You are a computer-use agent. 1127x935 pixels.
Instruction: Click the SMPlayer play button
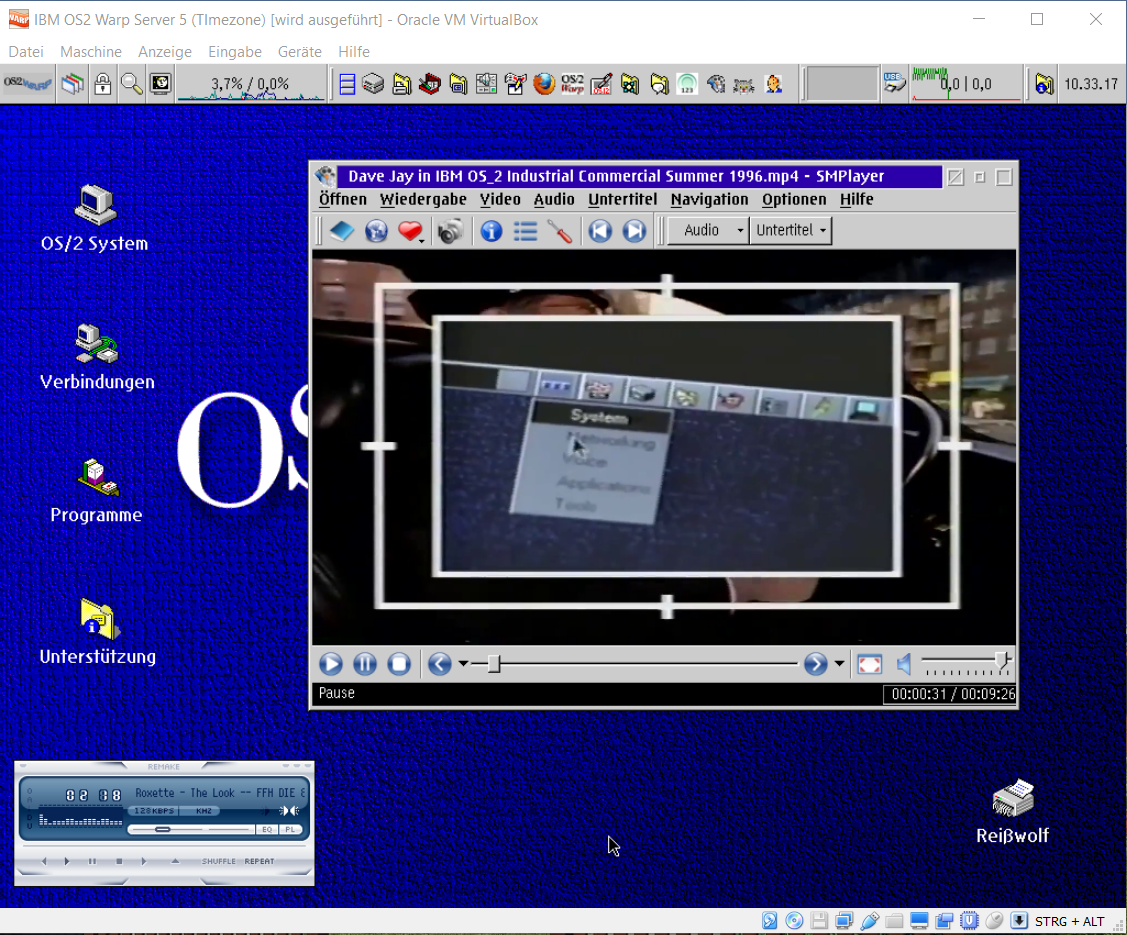coord(331,664)
